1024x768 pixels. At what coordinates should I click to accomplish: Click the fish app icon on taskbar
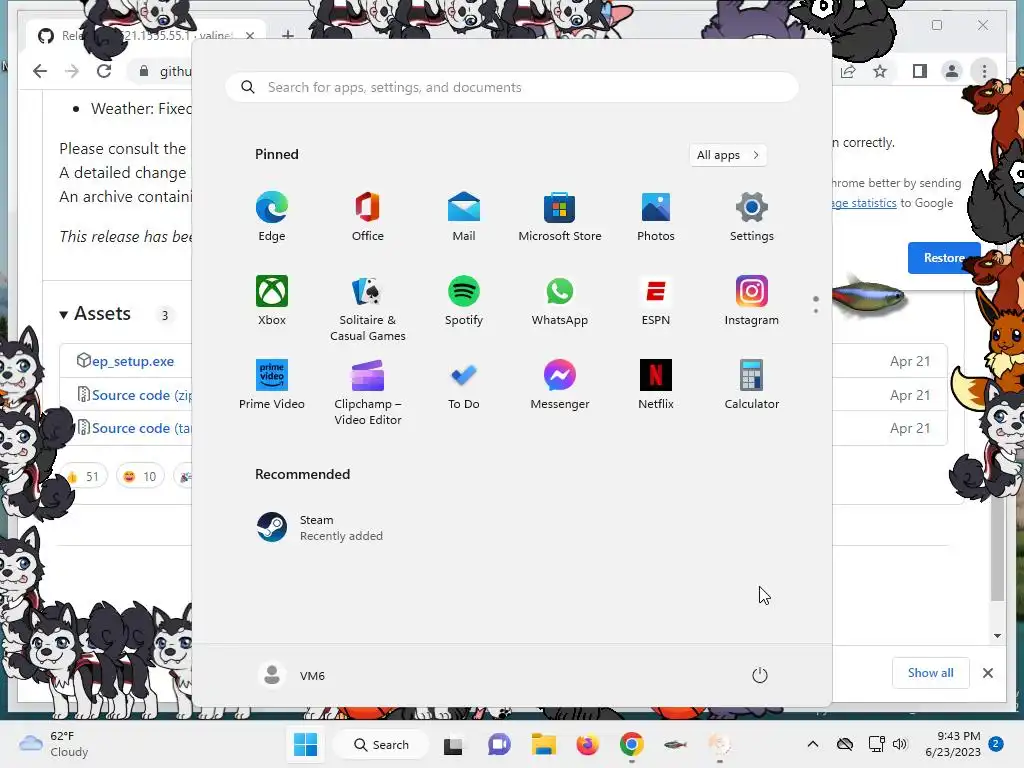tap(675, 744)
